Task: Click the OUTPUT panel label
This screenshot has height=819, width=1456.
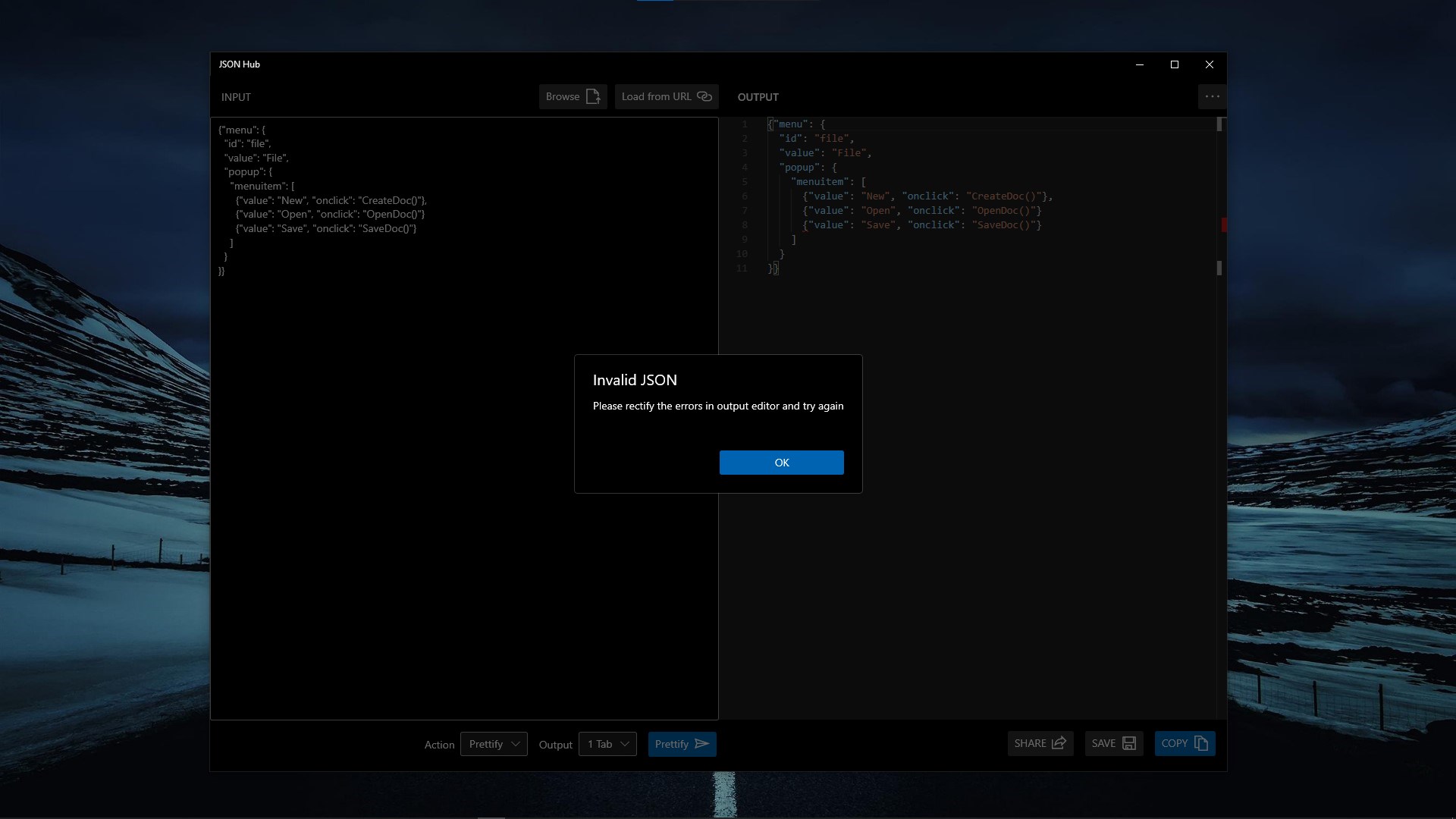Action: coord(758,97)
